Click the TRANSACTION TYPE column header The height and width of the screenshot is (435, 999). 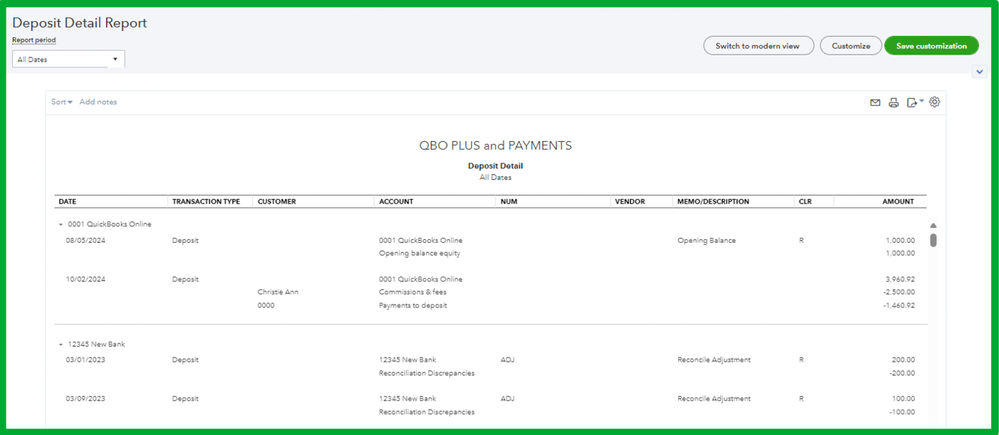pyautogui.click(x=206, y=201)
